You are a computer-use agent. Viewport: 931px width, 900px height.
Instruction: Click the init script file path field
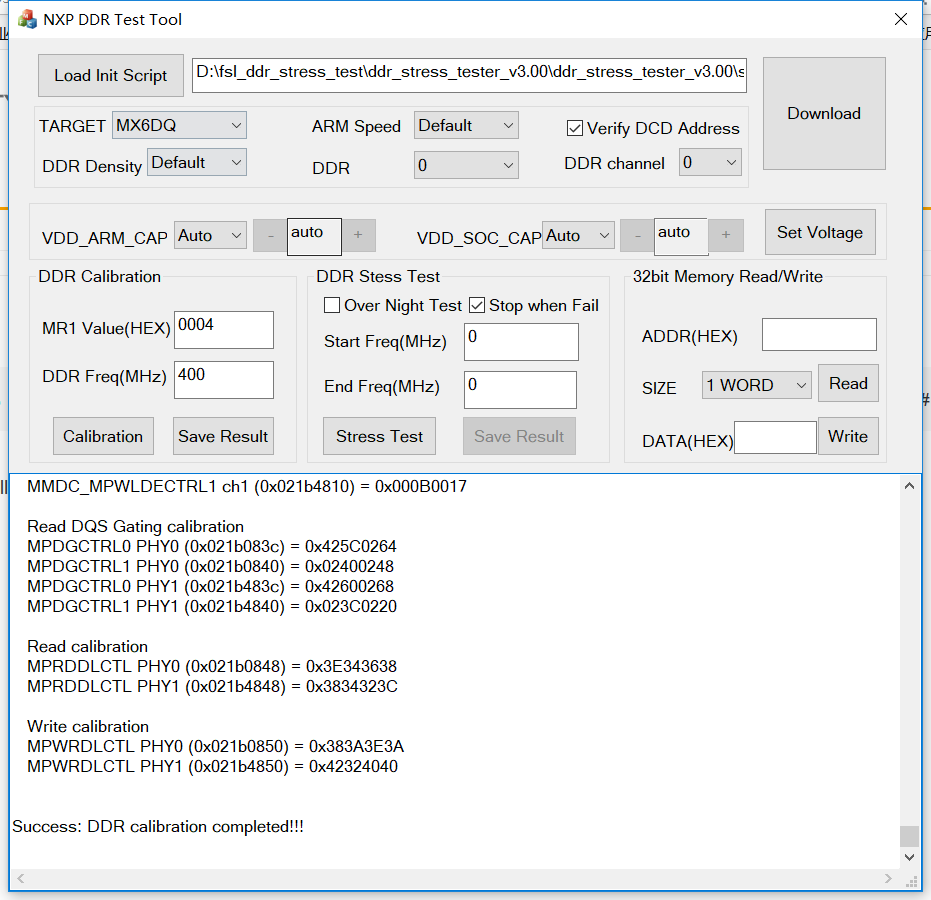coord(469,75)
